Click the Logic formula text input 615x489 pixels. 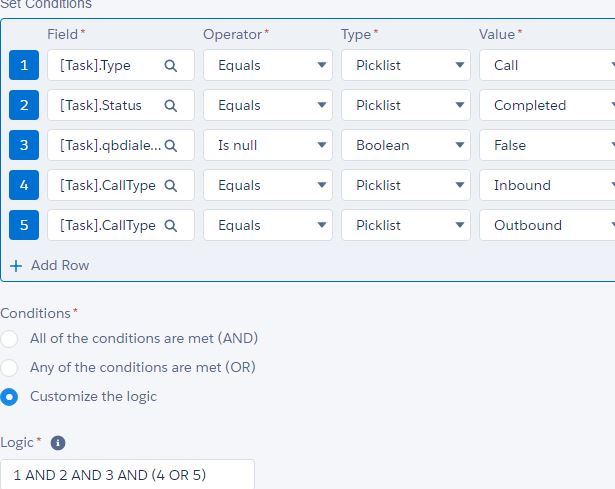point(127,475)
